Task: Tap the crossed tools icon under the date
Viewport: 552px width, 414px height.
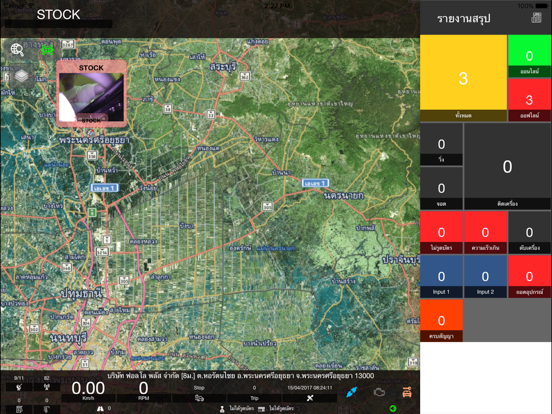Action: (310, 398)
